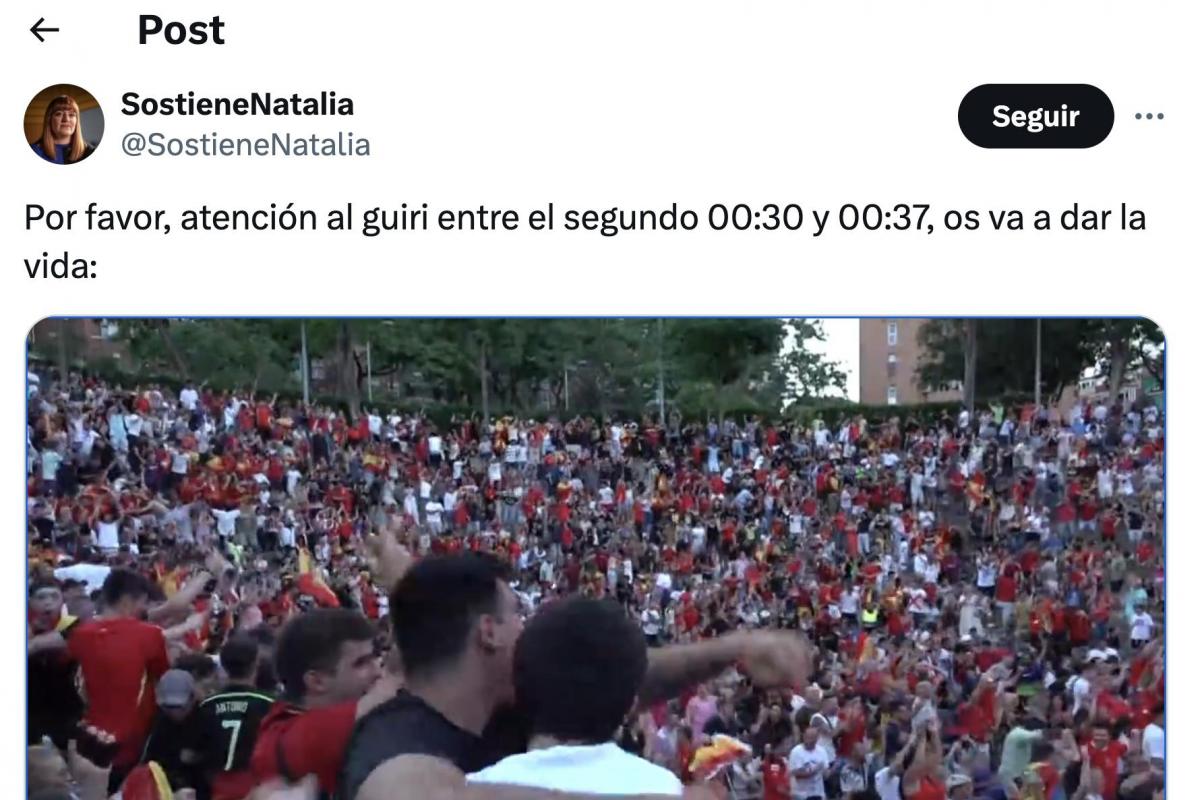Image resolution: width=1200 pixels, height=800 pixels.
Task: Open the SostieneNatalia display name link
Action: tap(237, 104)
